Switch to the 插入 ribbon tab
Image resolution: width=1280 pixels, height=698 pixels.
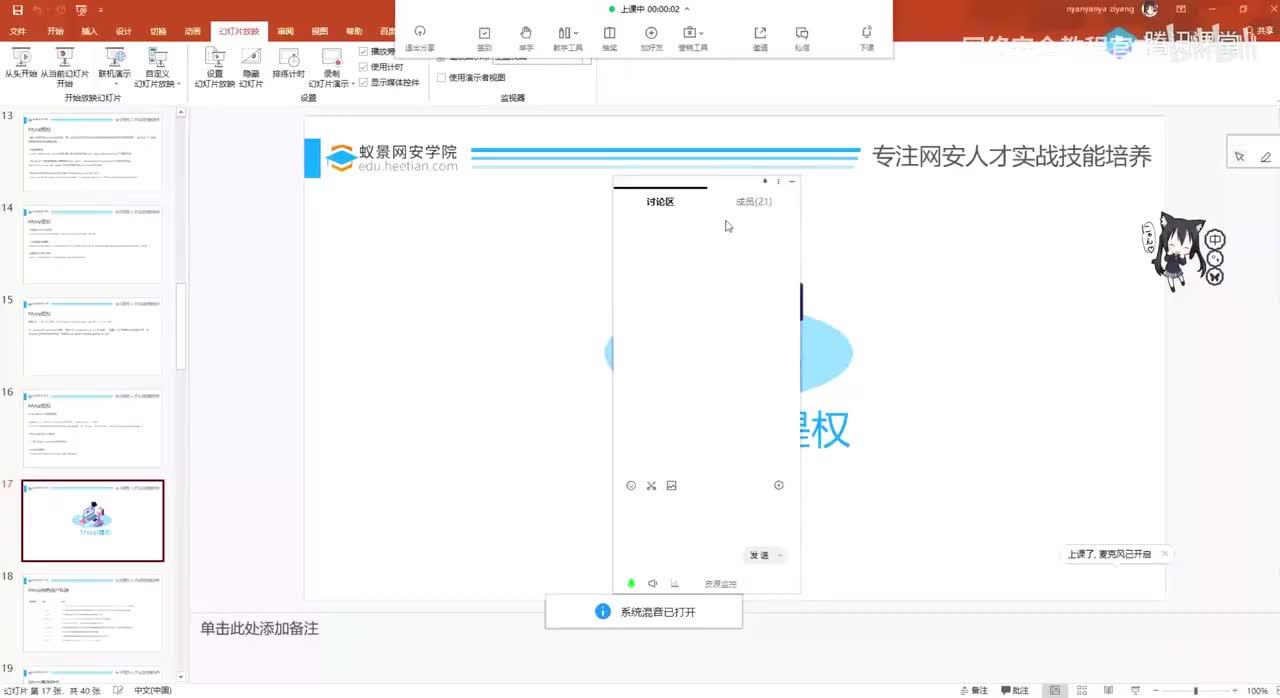(89, 31)
